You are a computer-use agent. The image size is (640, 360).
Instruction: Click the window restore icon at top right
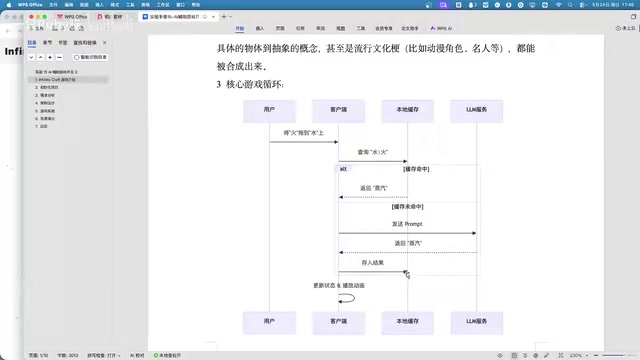pos(633,17)
